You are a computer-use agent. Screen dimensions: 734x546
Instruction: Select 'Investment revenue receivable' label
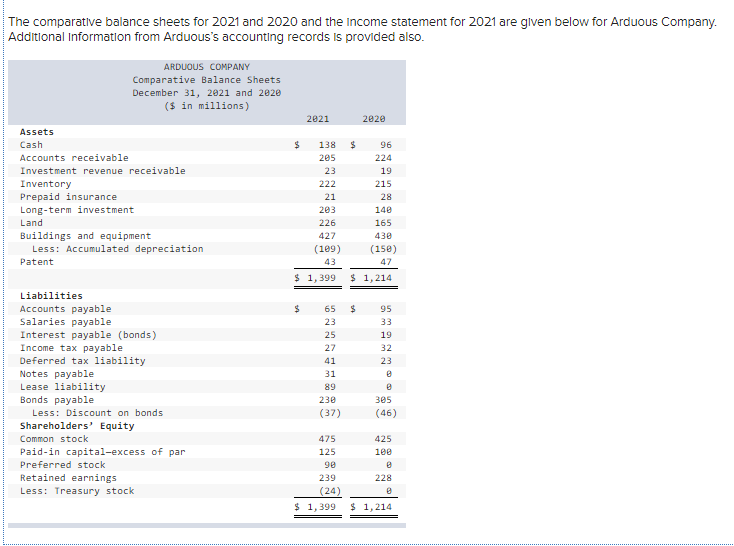coord(103,171)
